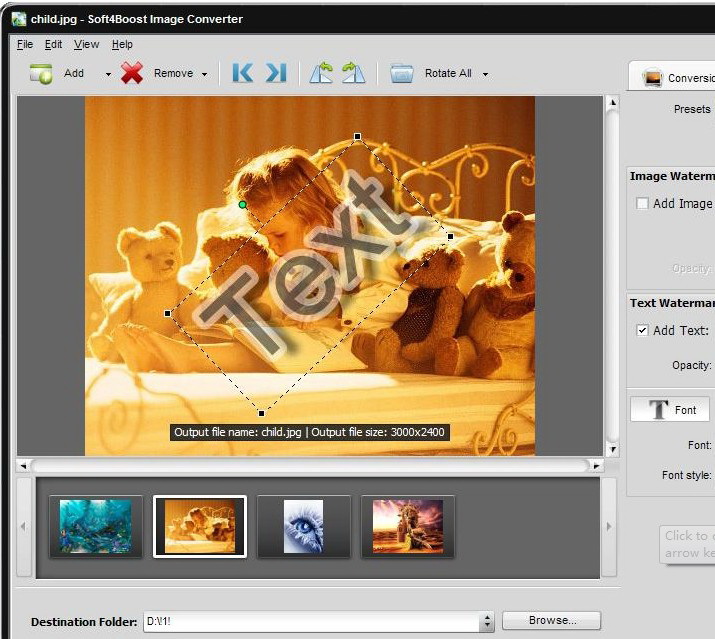The width and height of the screenshot is (715, 639).
Task: Click the Rotate All toolbar label
Action: [448, 73]
